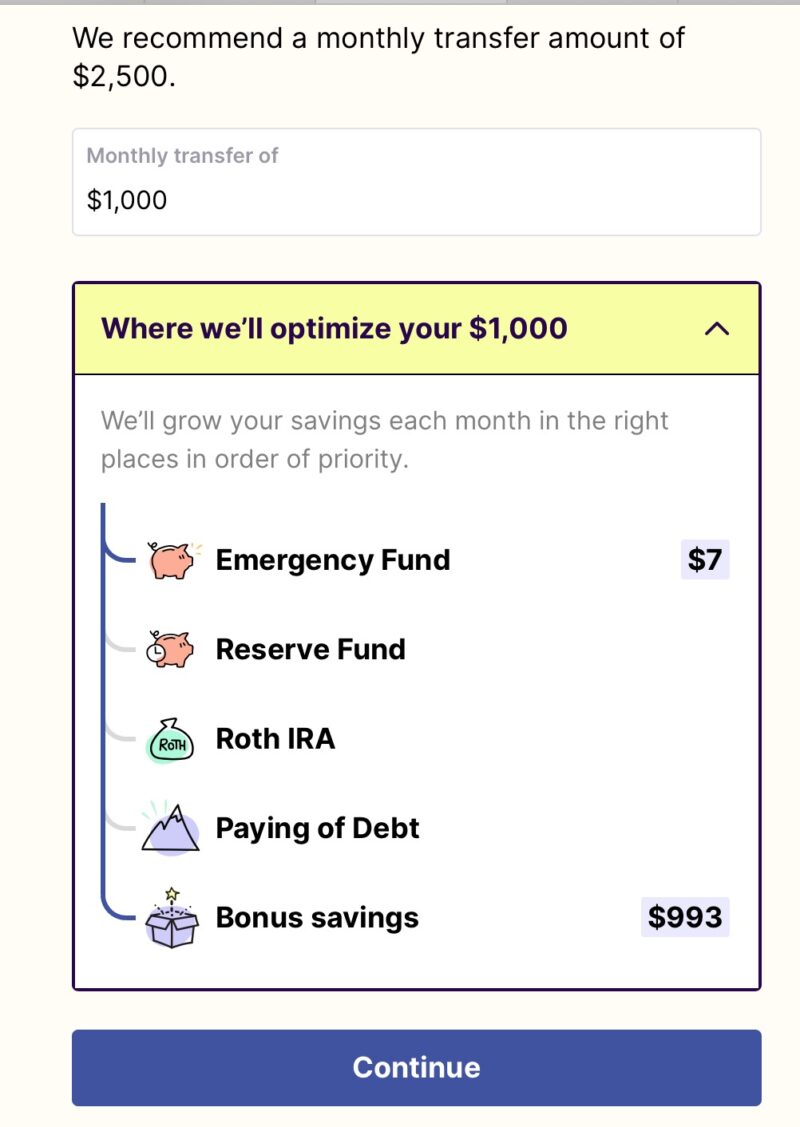Select the $7 Emergency Fund amount badge

pos(704,559)
